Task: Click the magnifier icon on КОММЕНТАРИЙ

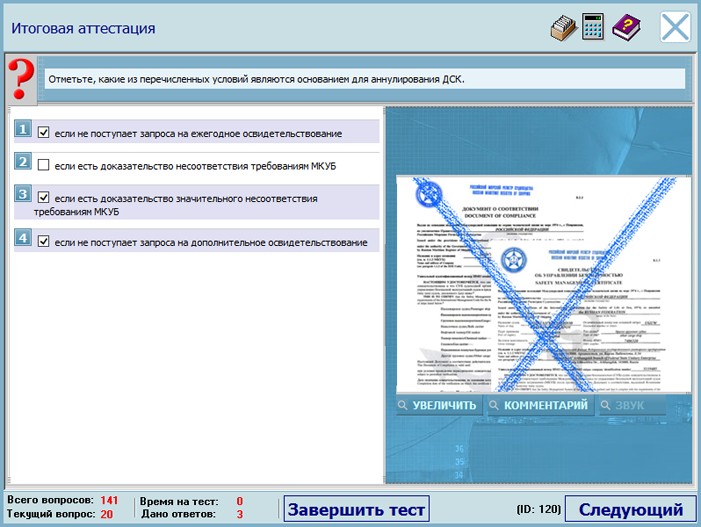Action: coord(494,405)
